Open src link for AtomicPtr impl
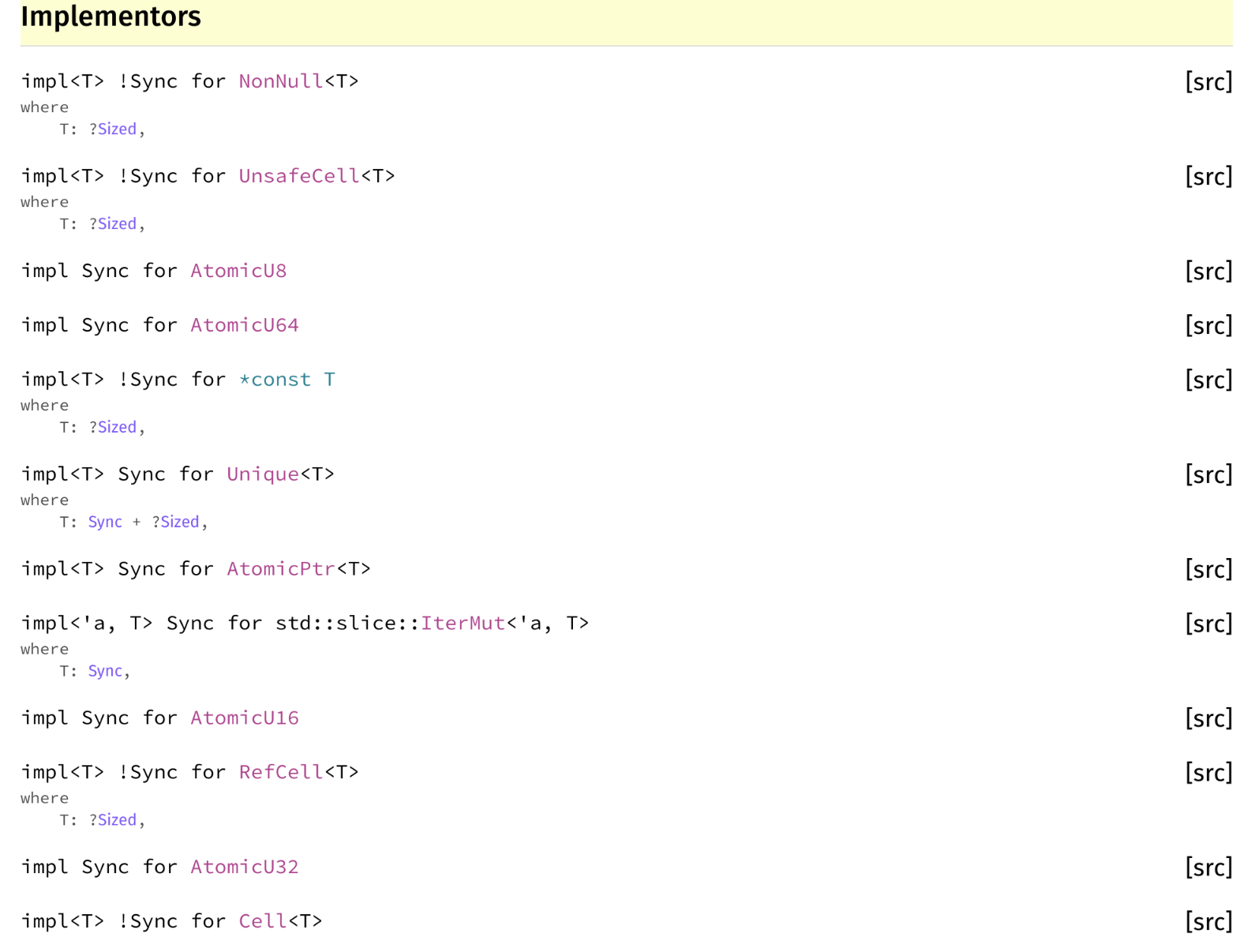 coord(1208,570)
